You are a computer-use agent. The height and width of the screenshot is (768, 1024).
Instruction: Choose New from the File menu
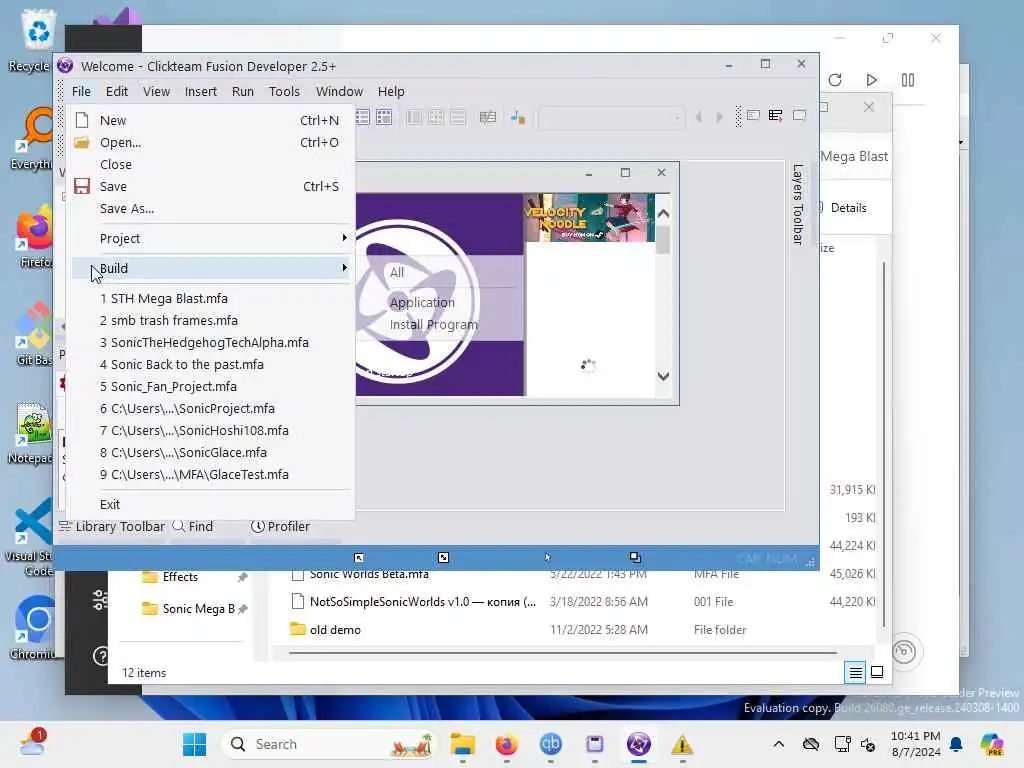click(x=212, y=120)
